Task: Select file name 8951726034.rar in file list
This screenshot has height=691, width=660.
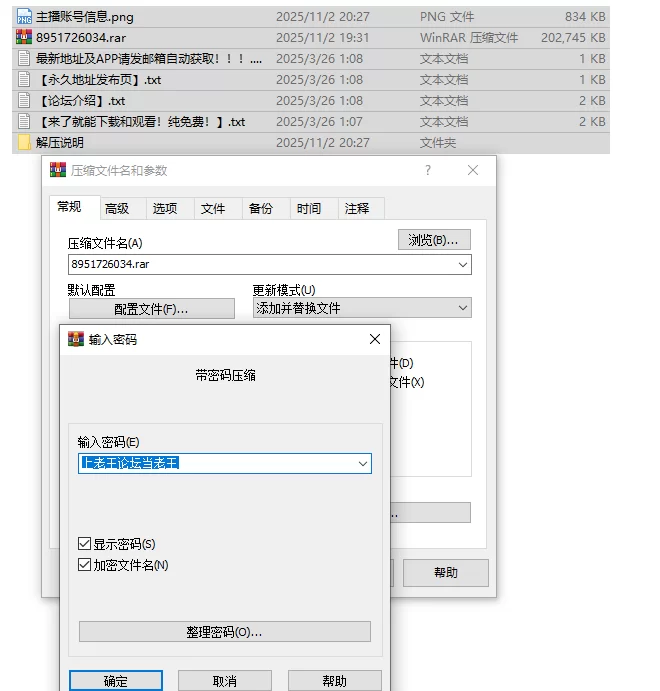Action: click(81, 38)
